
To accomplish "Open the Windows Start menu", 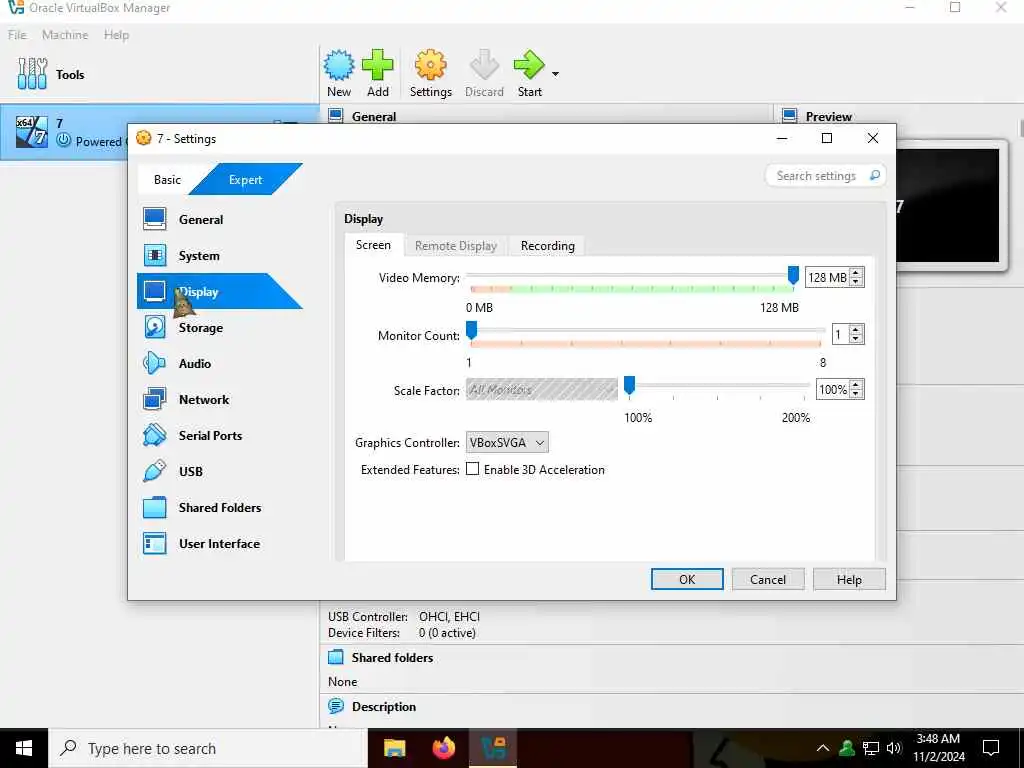I will 24,748.
